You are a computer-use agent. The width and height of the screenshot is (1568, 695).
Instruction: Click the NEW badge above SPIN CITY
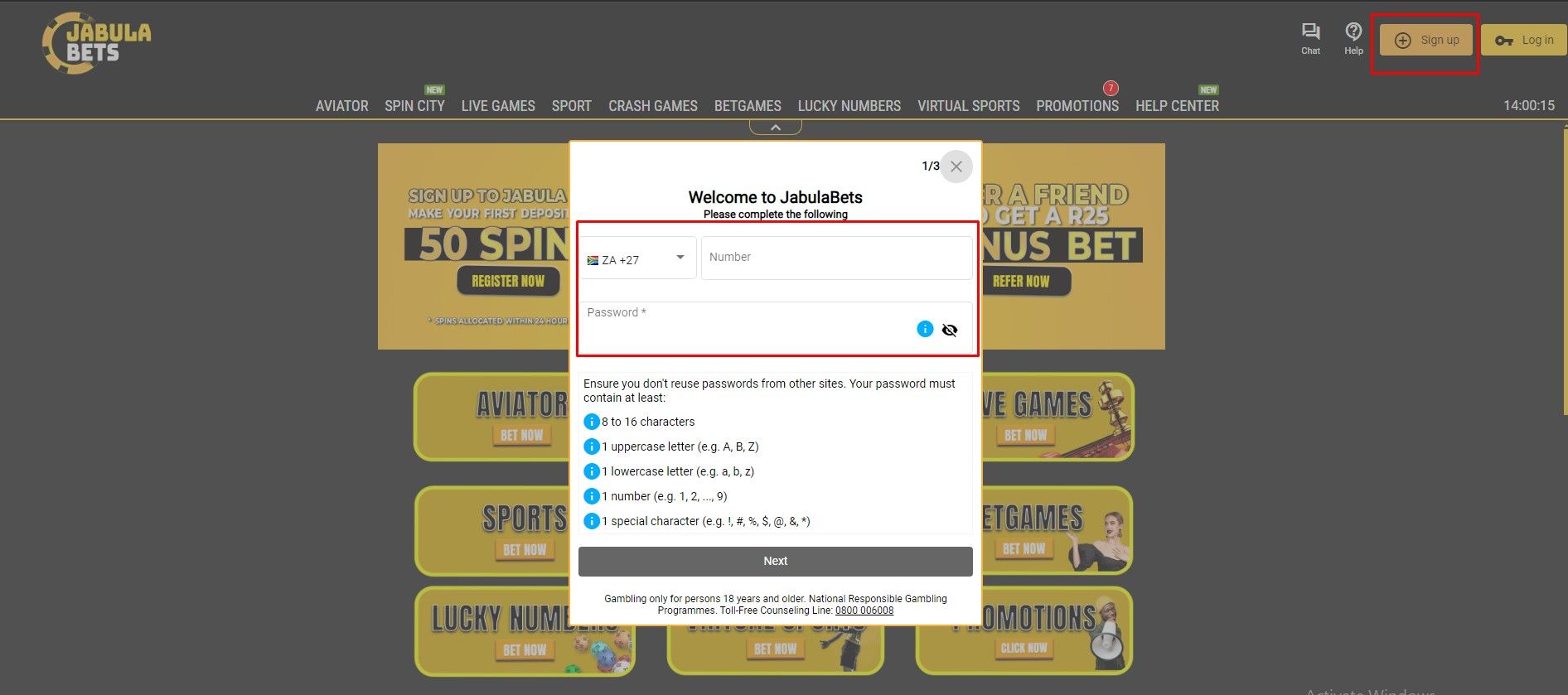click(x=434, y=89)
